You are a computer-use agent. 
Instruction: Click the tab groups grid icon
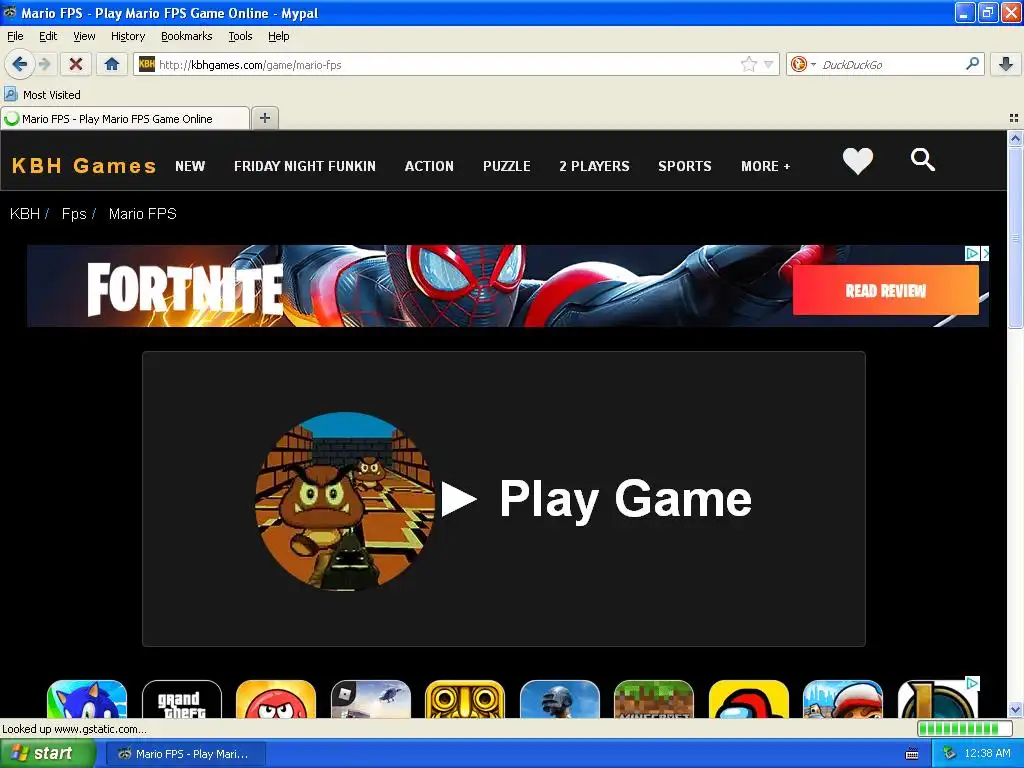(x=1014, y=118)
